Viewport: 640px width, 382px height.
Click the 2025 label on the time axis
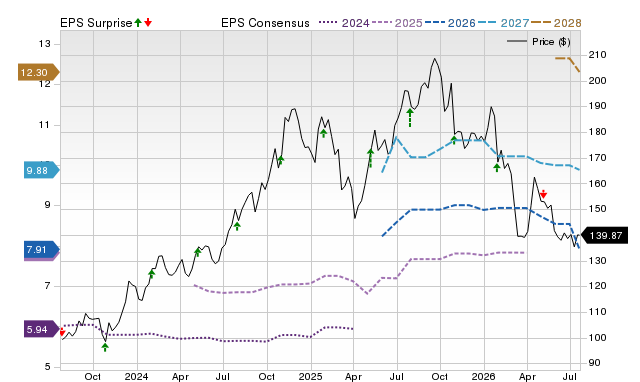pyautogui.click(x=311, y=376)
